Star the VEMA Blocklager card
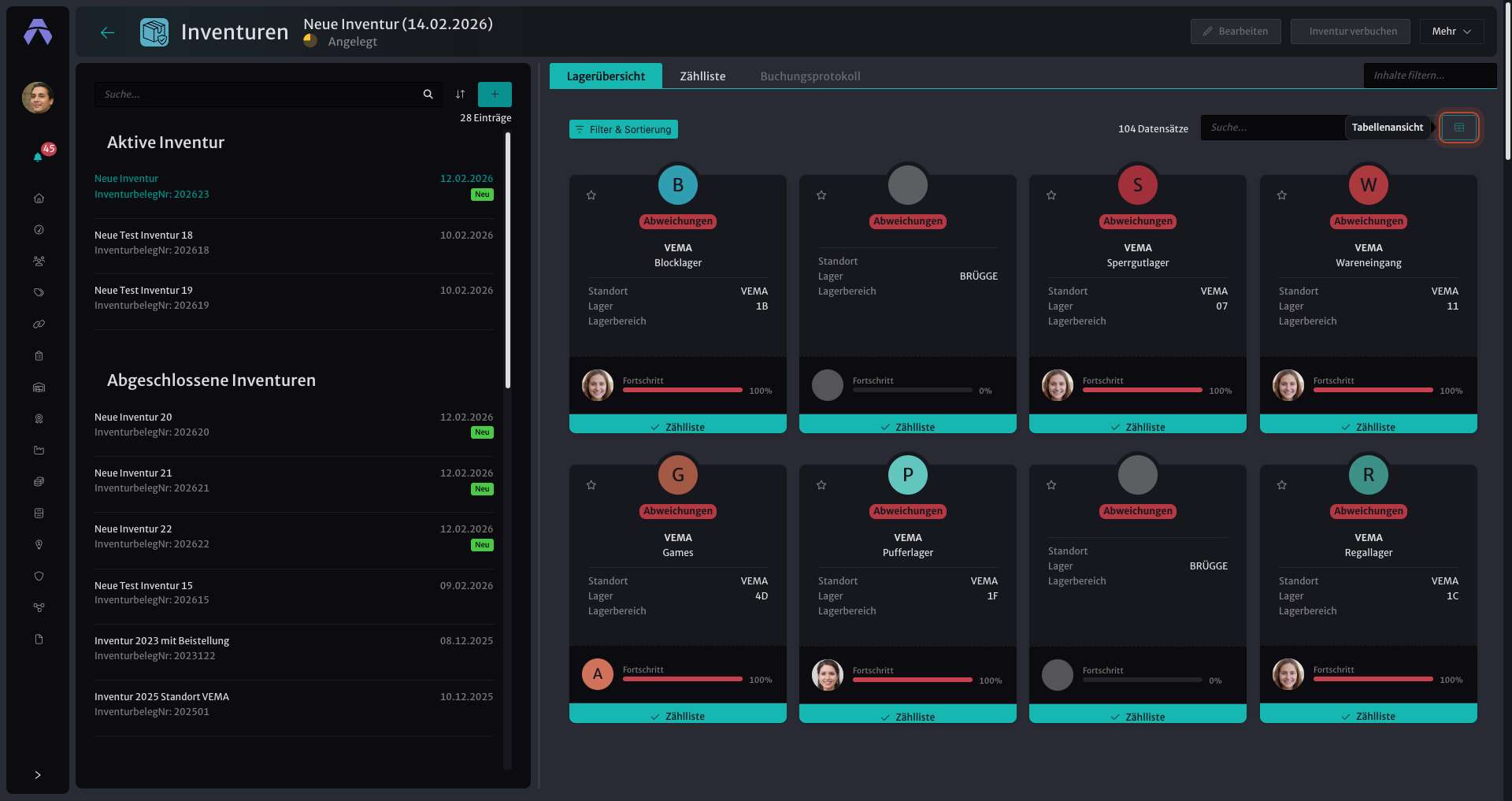The height and width of the screenshot is (801, 1512). click(x=591, y=195)
